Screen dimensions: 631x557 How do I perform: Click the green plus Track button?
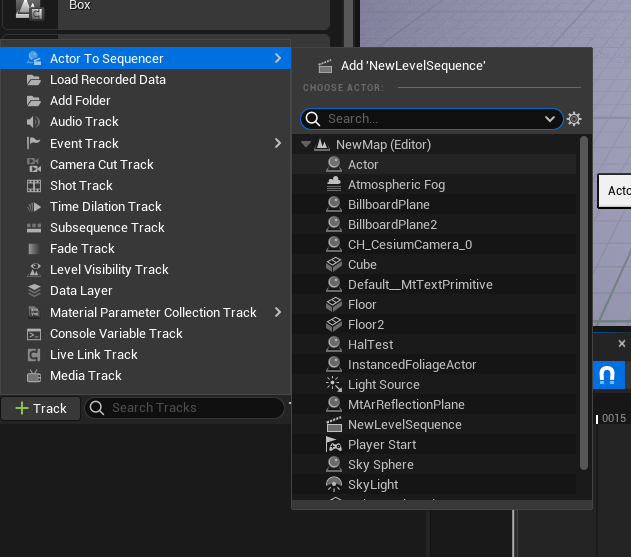[40, 408]
